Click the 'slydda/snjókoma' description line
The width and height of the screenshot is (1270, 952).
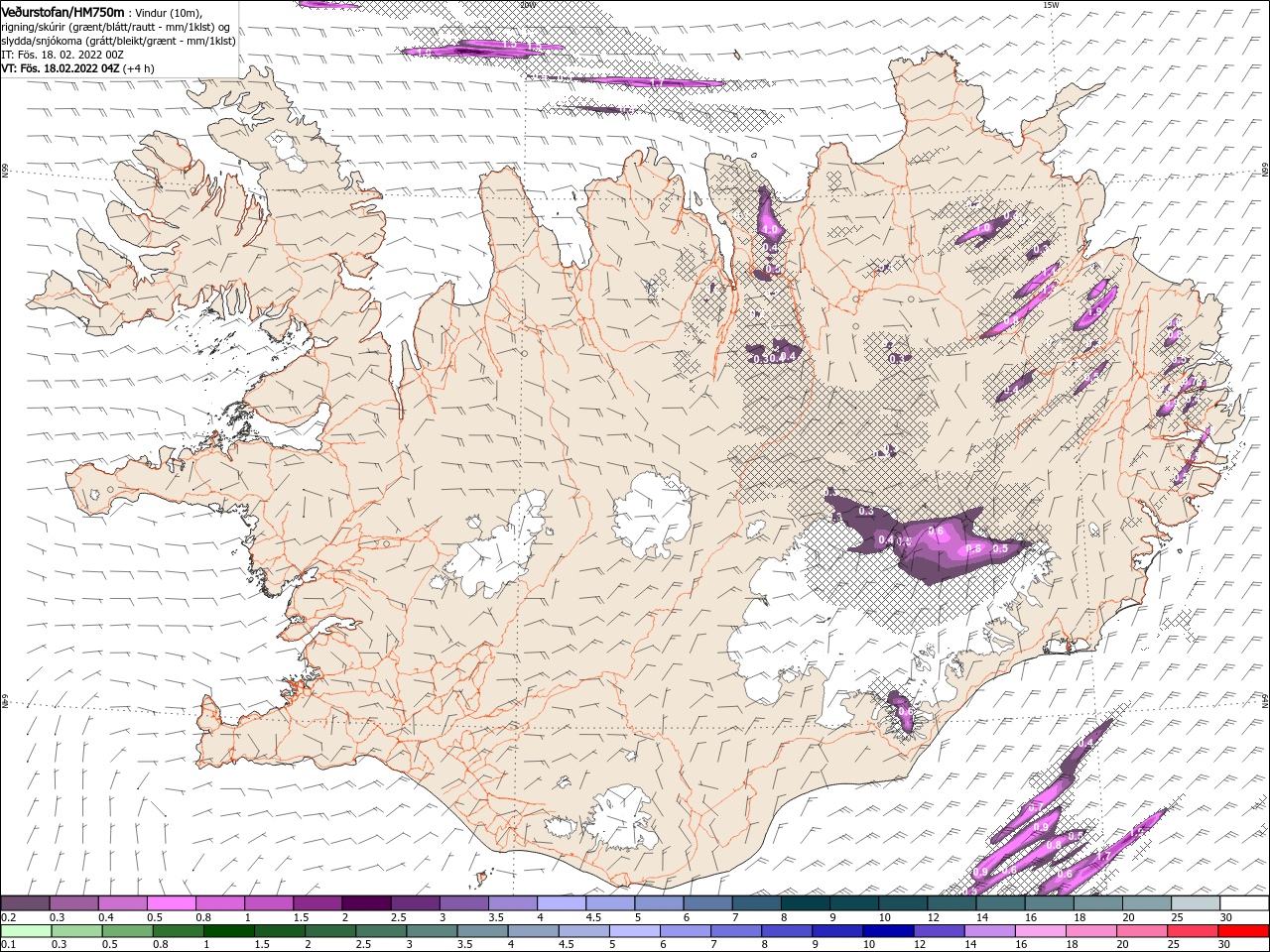pyautogui.click(x=118, y=41)
